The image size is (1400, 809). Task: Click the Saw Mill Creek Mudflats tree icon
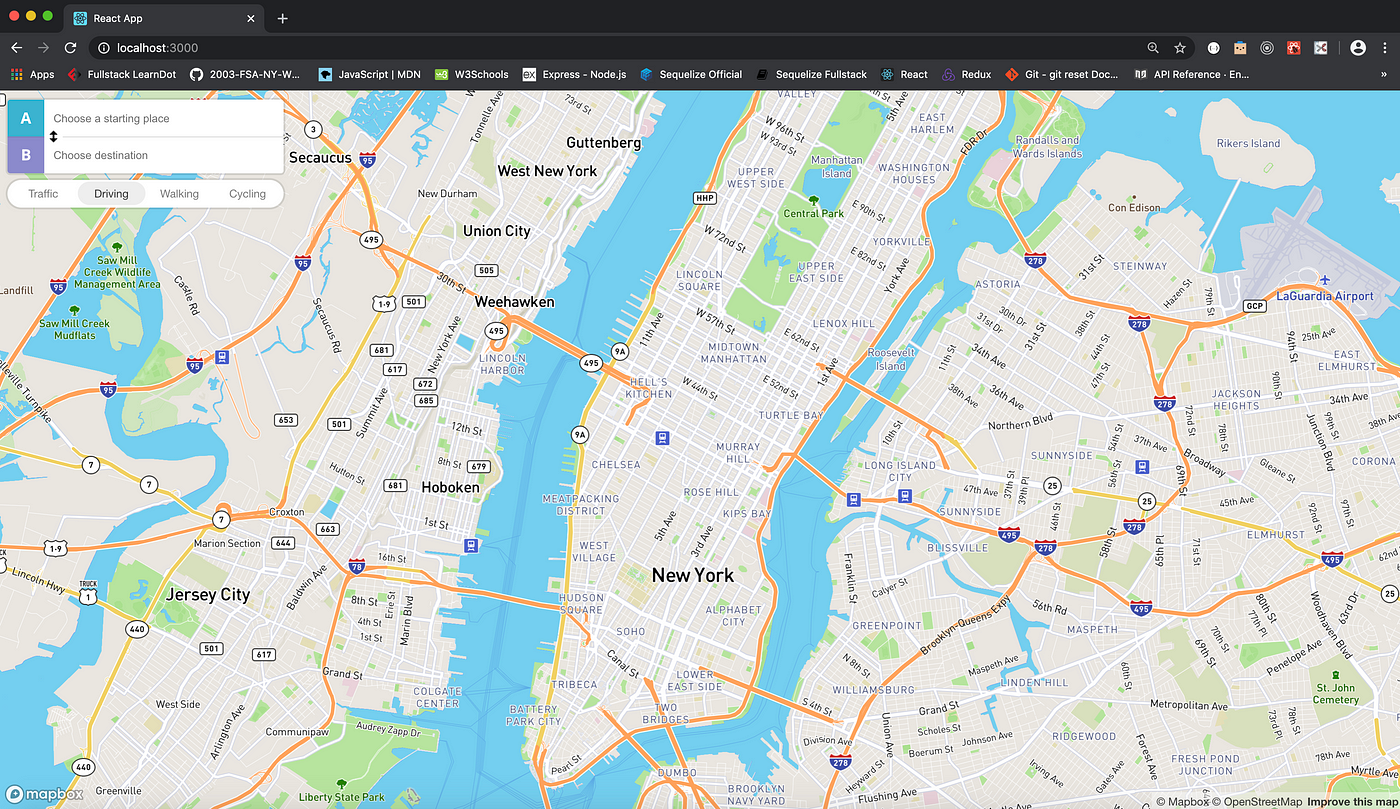click(x=75, y=310)
